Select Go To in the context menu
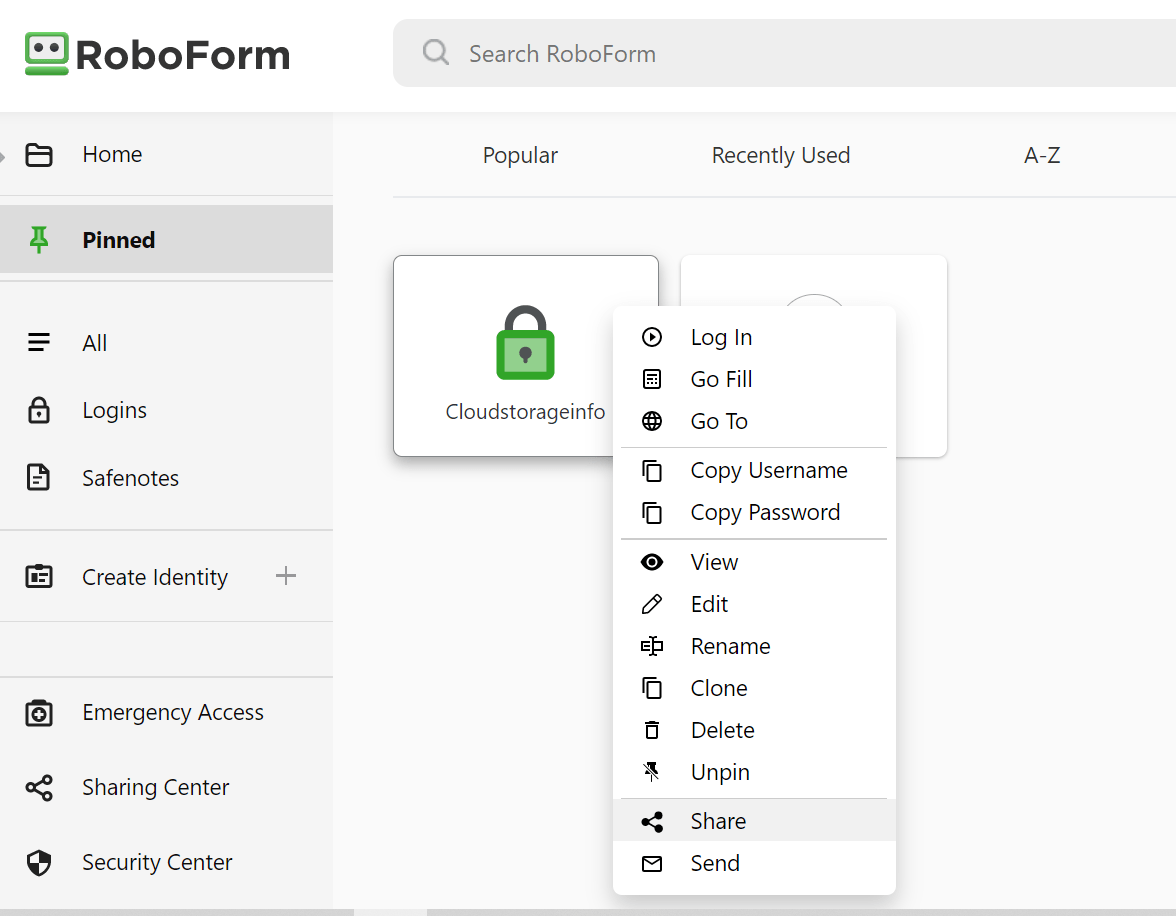 [718, 421]
